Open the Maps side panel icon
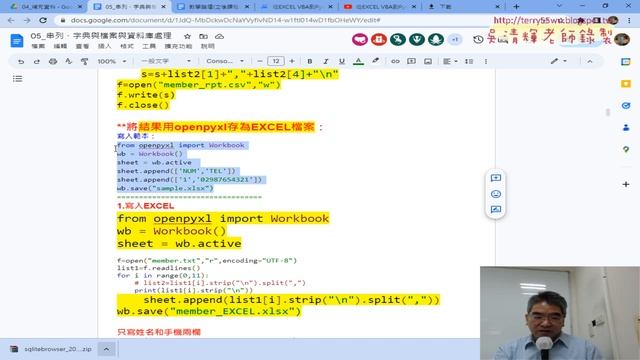The height and width of the screenshot is (360, 640). [x=626, y=149]
